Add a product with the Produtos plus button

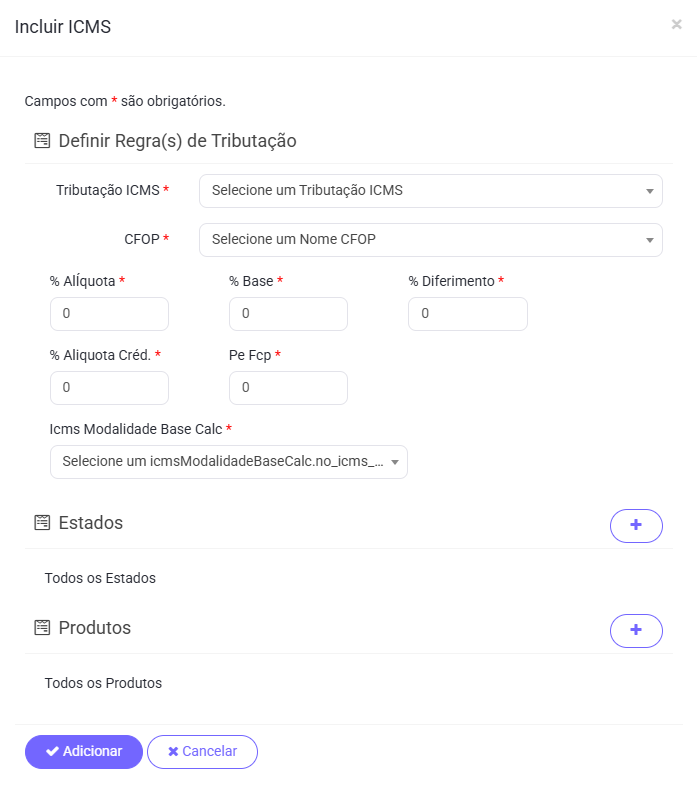[636, 630]
